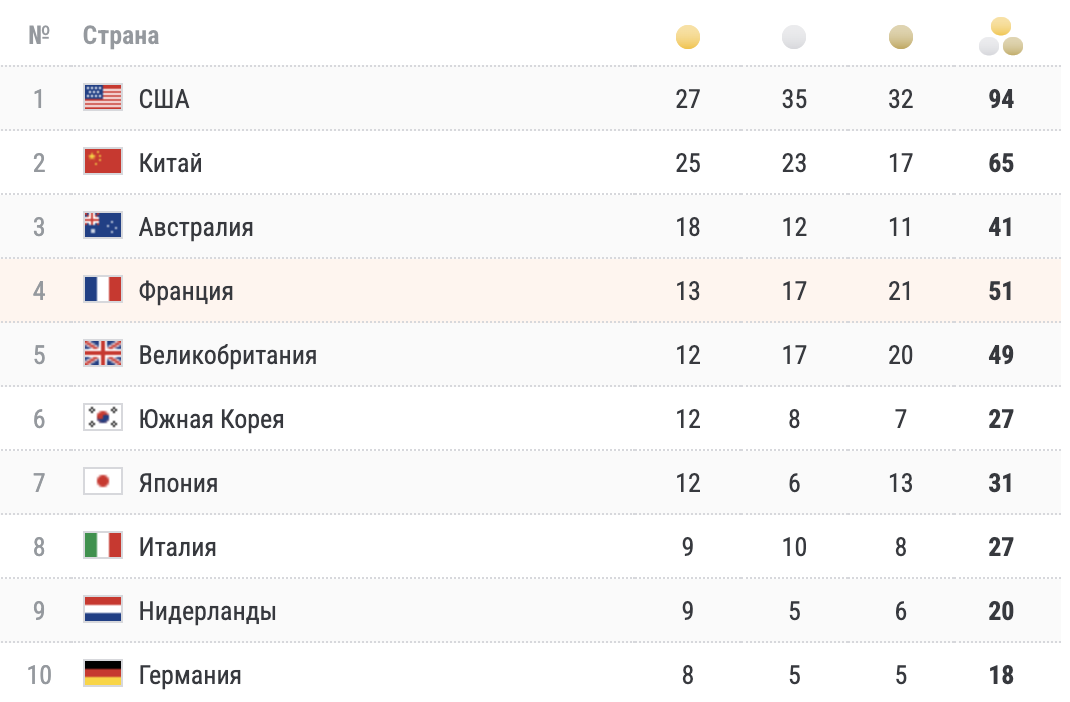
Task: Click the Страна column header
Action: point(121,36)
